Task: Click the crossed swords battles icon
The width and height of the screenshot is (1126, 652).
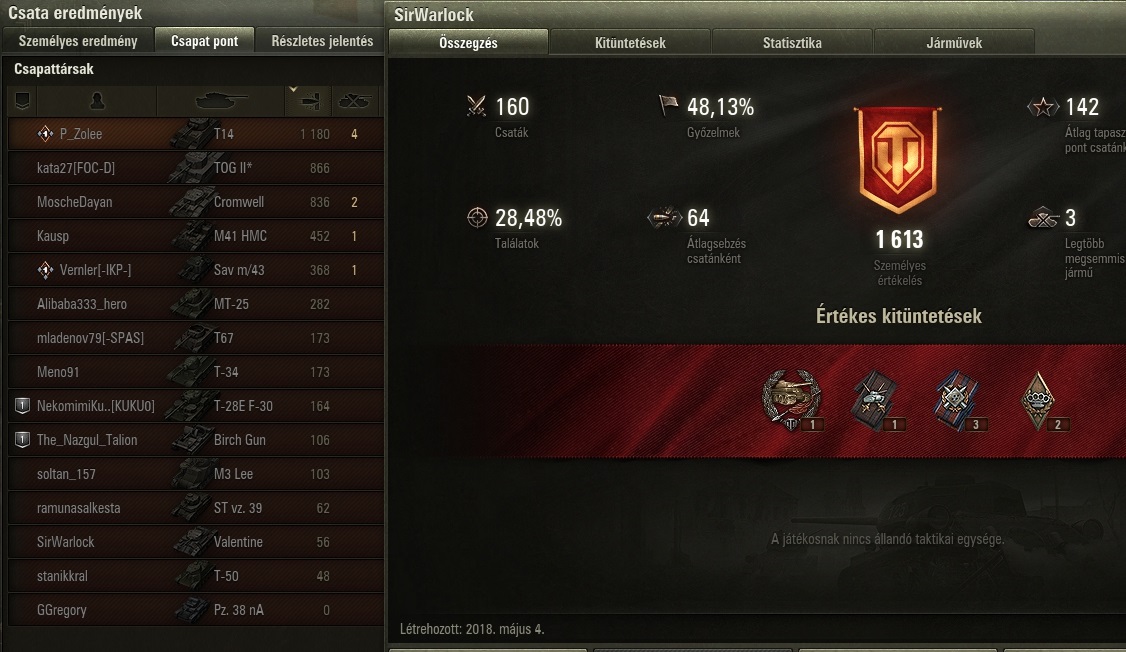Action: [476, 106]
